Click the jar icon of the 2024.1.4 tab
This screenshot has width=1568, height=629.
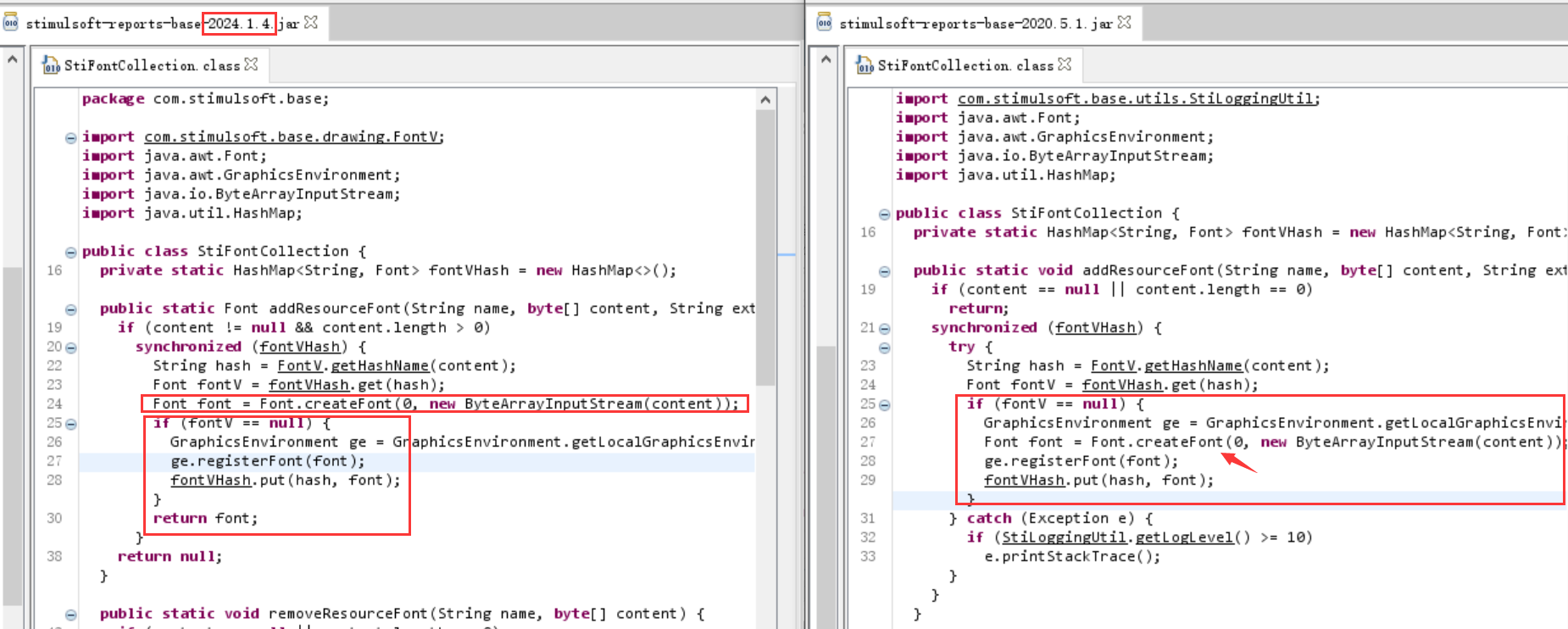[10, 23]
